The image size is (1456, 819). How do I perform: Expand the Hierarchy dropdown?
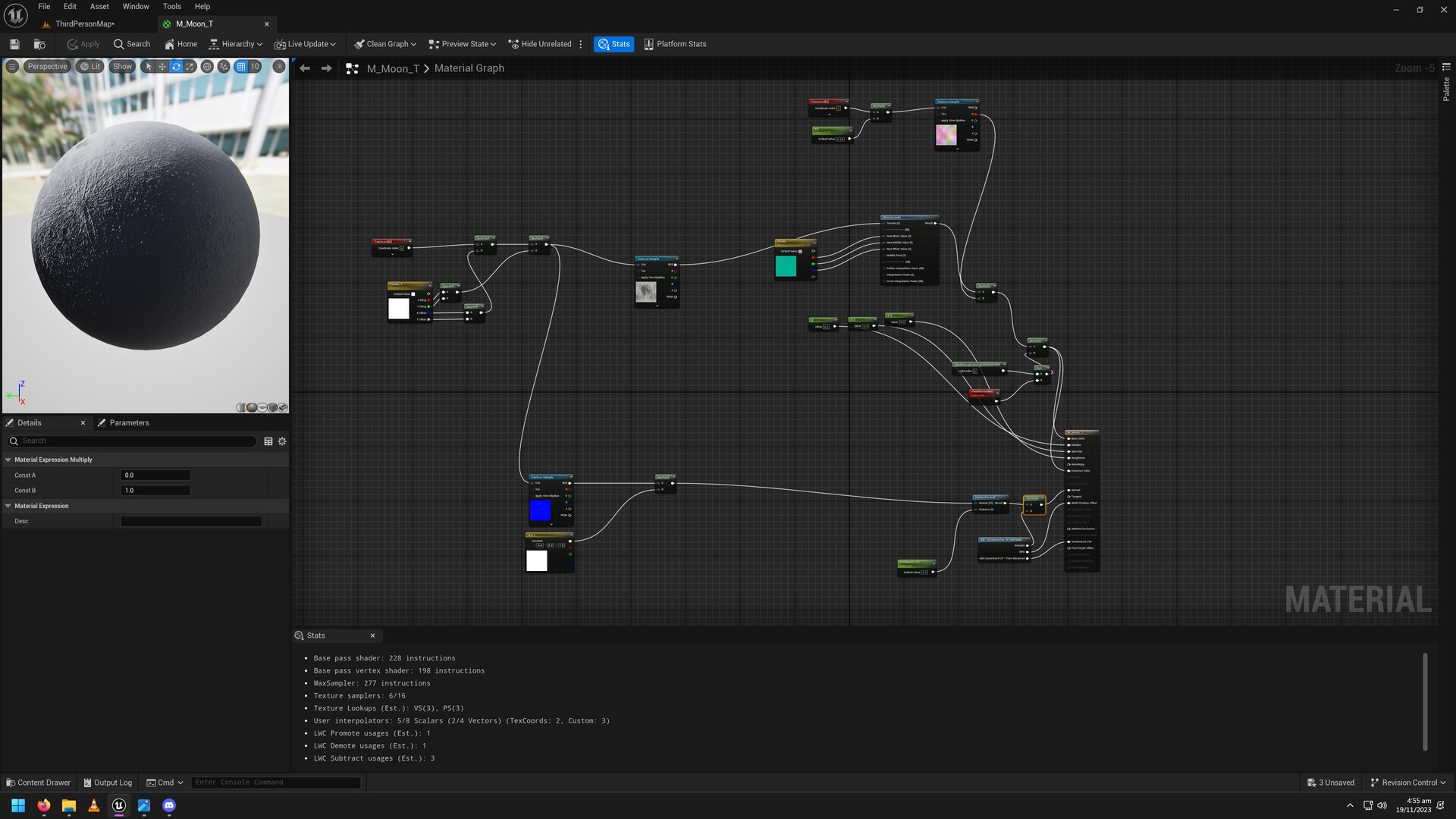(235, 44)
